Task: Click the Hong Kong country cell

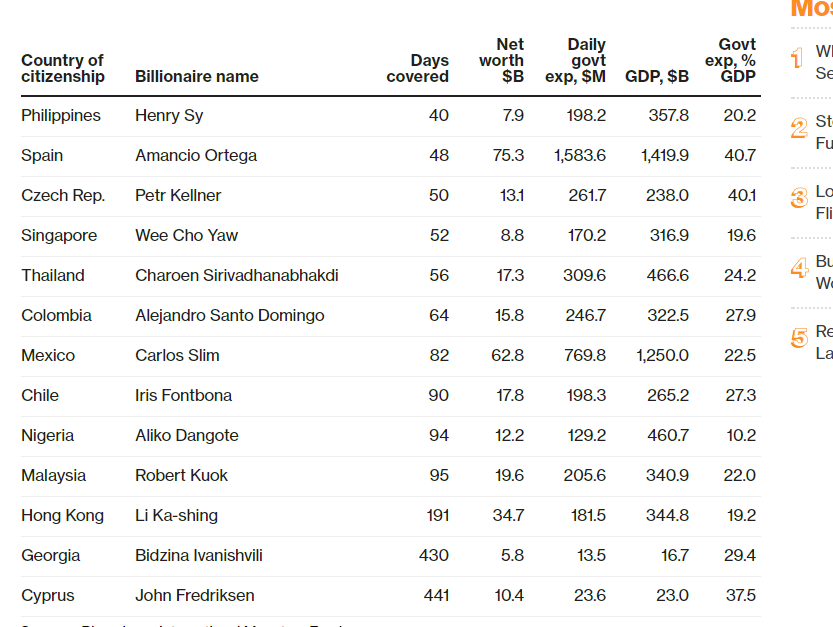Action: click(x=62, y=516)
